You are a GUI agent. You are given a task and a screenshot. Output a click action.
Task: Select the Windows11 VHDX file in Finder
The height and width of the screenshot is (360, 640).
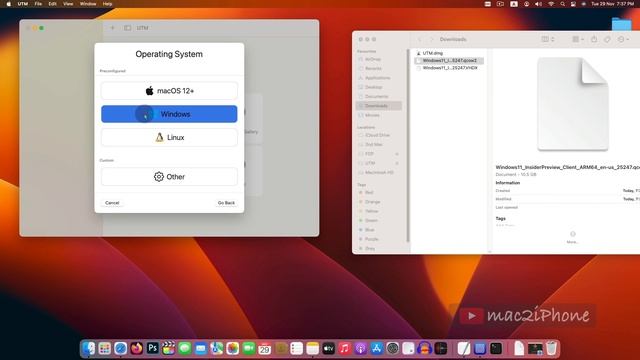449,68
